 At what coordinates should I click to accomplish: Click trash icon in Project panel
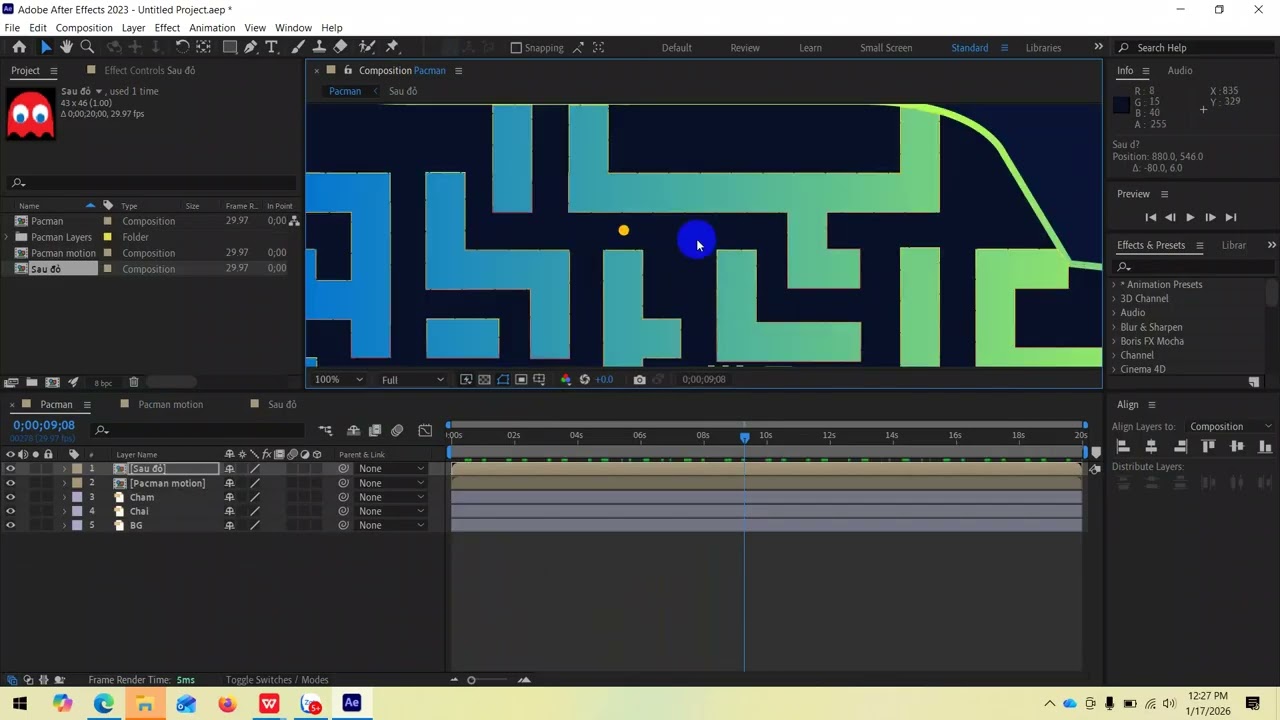(x=134, y=382)
